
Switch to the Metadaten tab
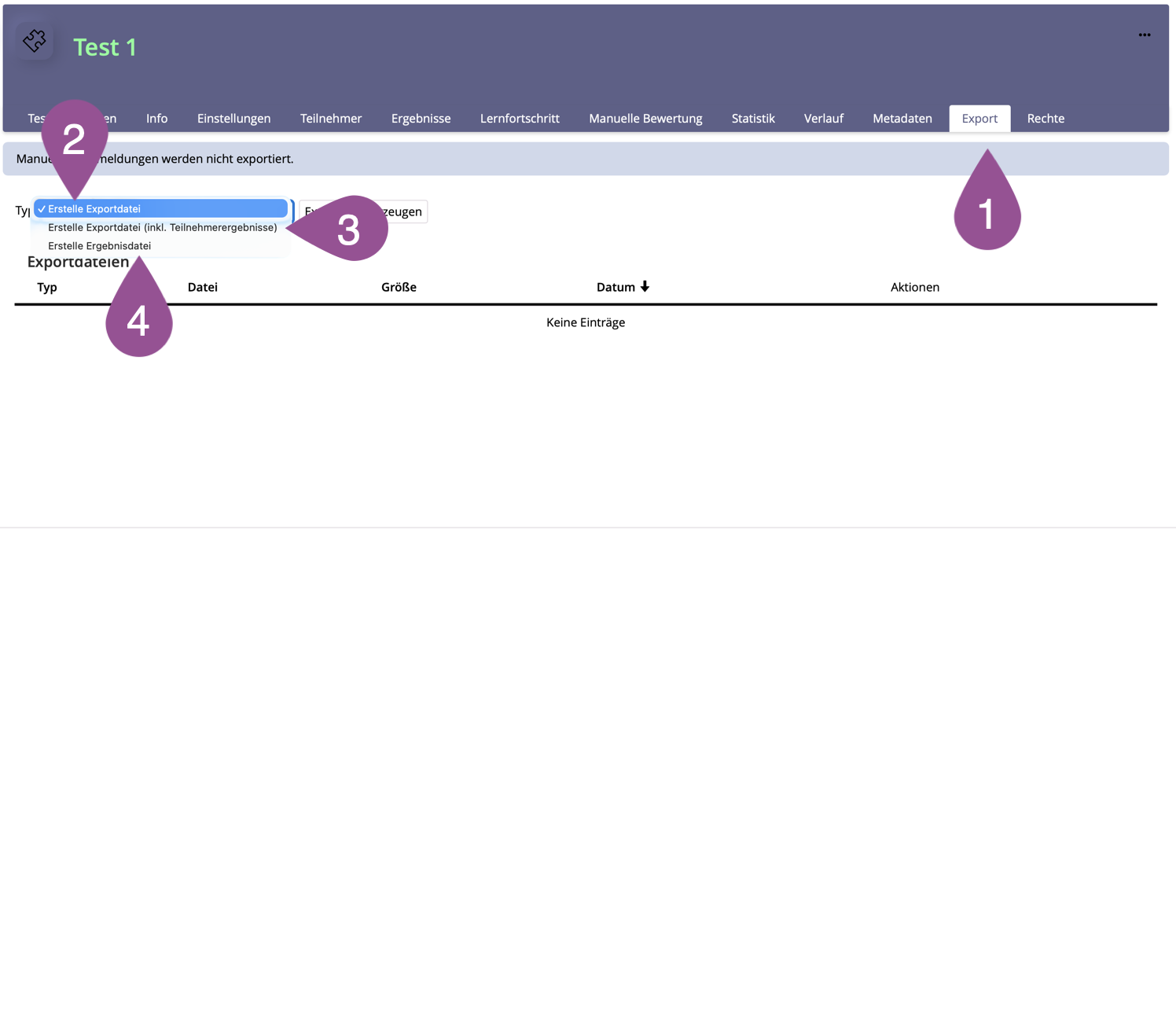coord(902,119)
